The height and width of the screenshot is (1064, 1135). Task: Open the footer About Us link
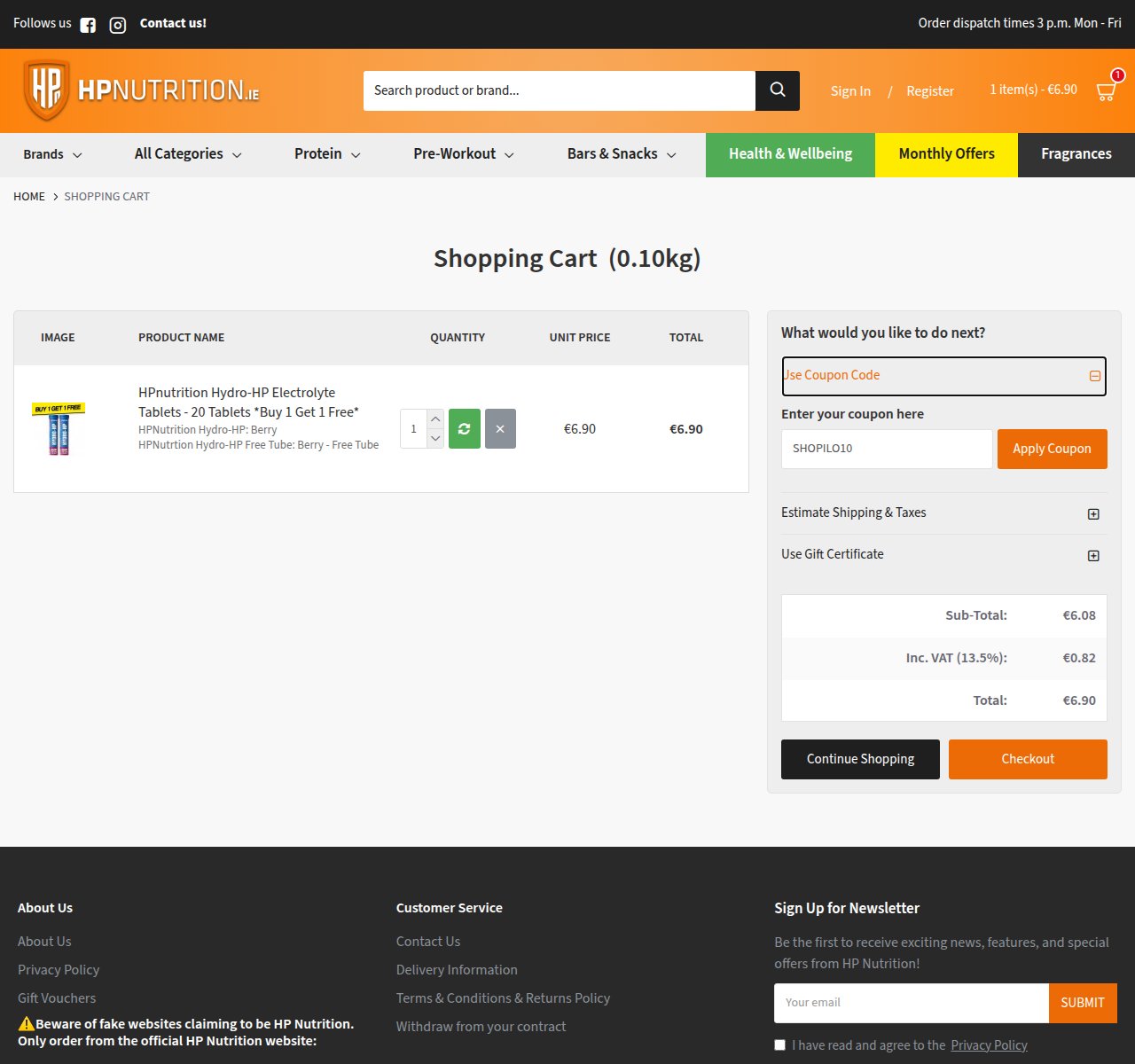coord(44,942)
